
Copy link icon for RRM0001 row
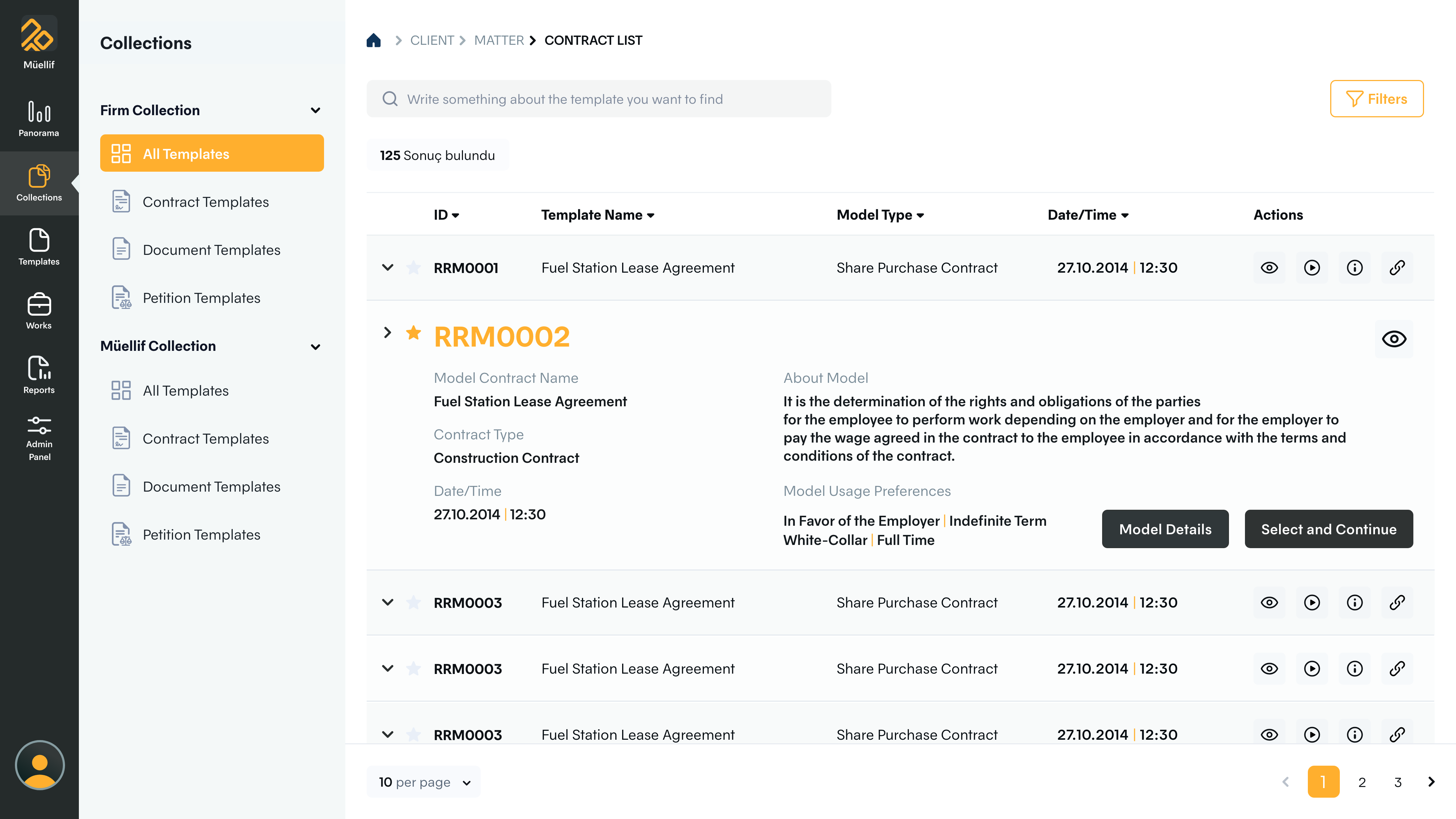click(x=1397, y=268)
